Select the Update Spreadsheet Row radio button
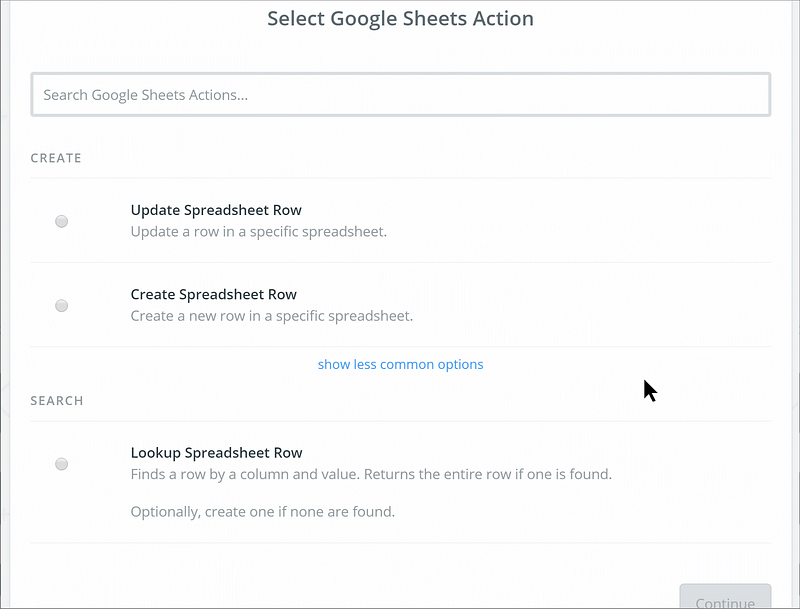This screenshot has width=800, height=609. point(62,221)
